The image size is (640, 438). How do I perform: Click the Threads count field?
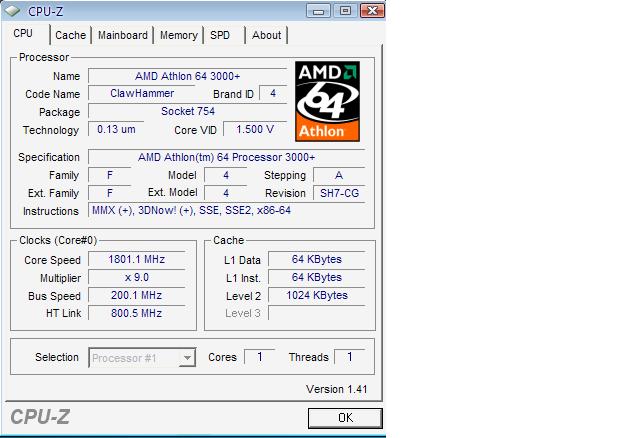click(349, 357)
